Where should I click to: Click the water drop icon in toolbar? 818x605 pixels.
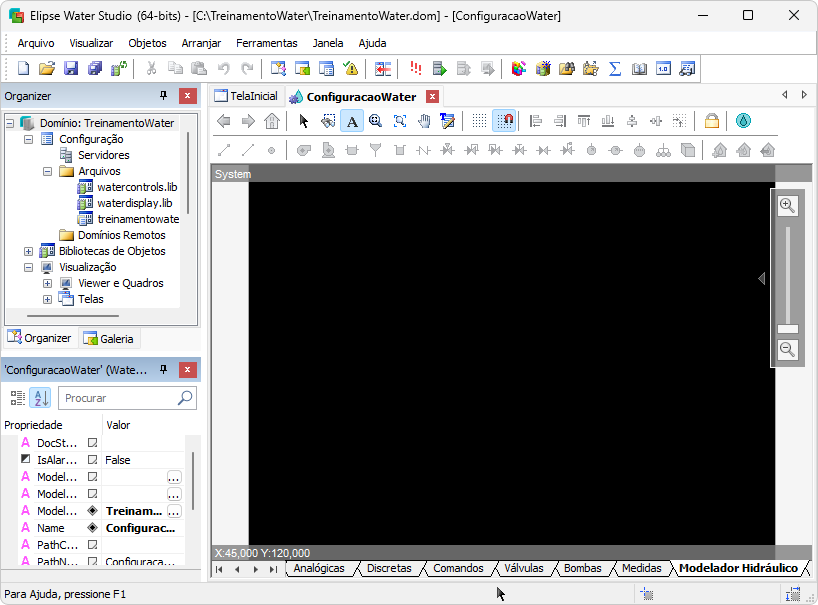tap(743, 121)
